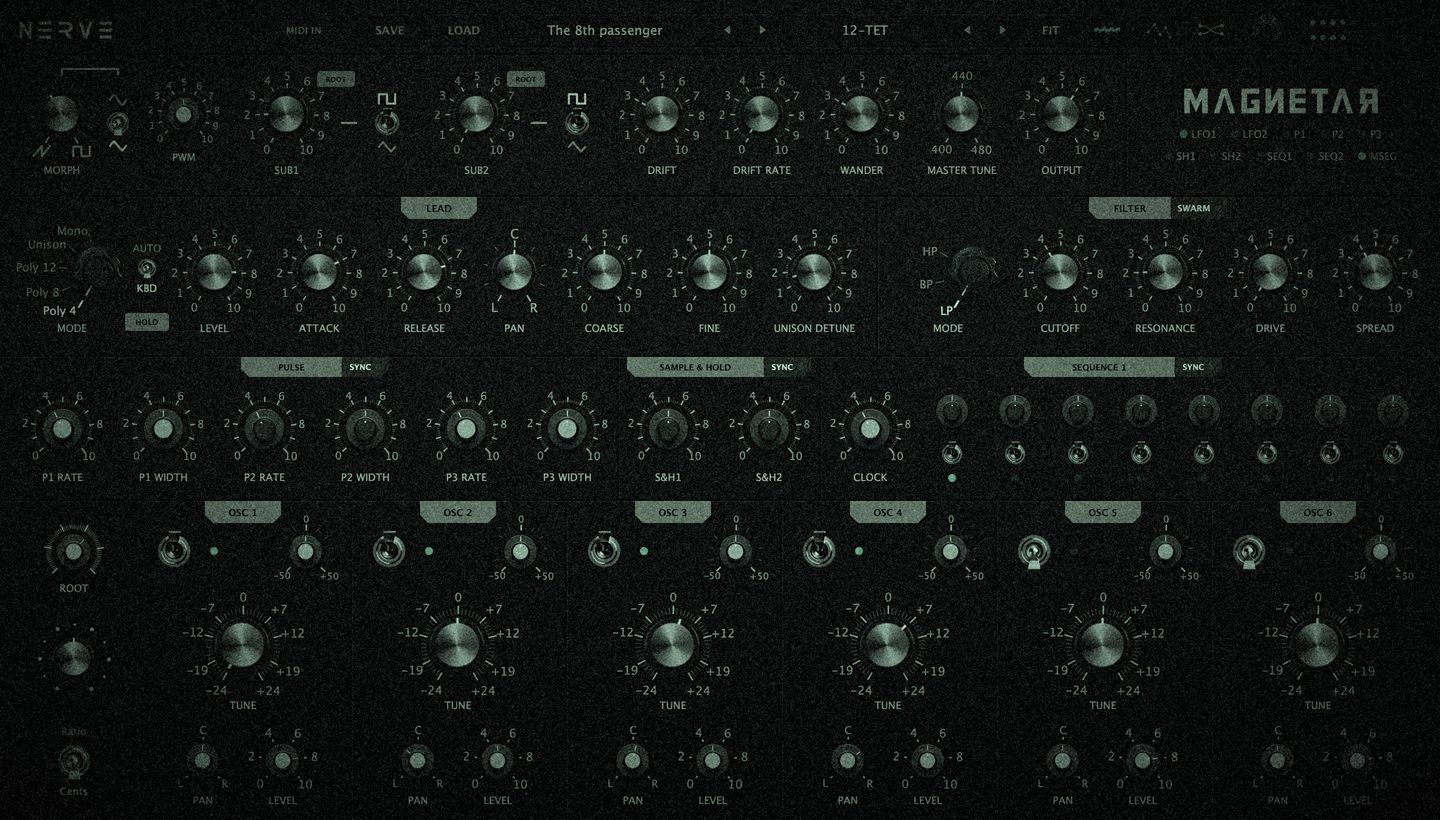The width and height of the screenshot is (1440, 820).
Task: Click the RESONANCE knob
Action: tap(1165, 270)
